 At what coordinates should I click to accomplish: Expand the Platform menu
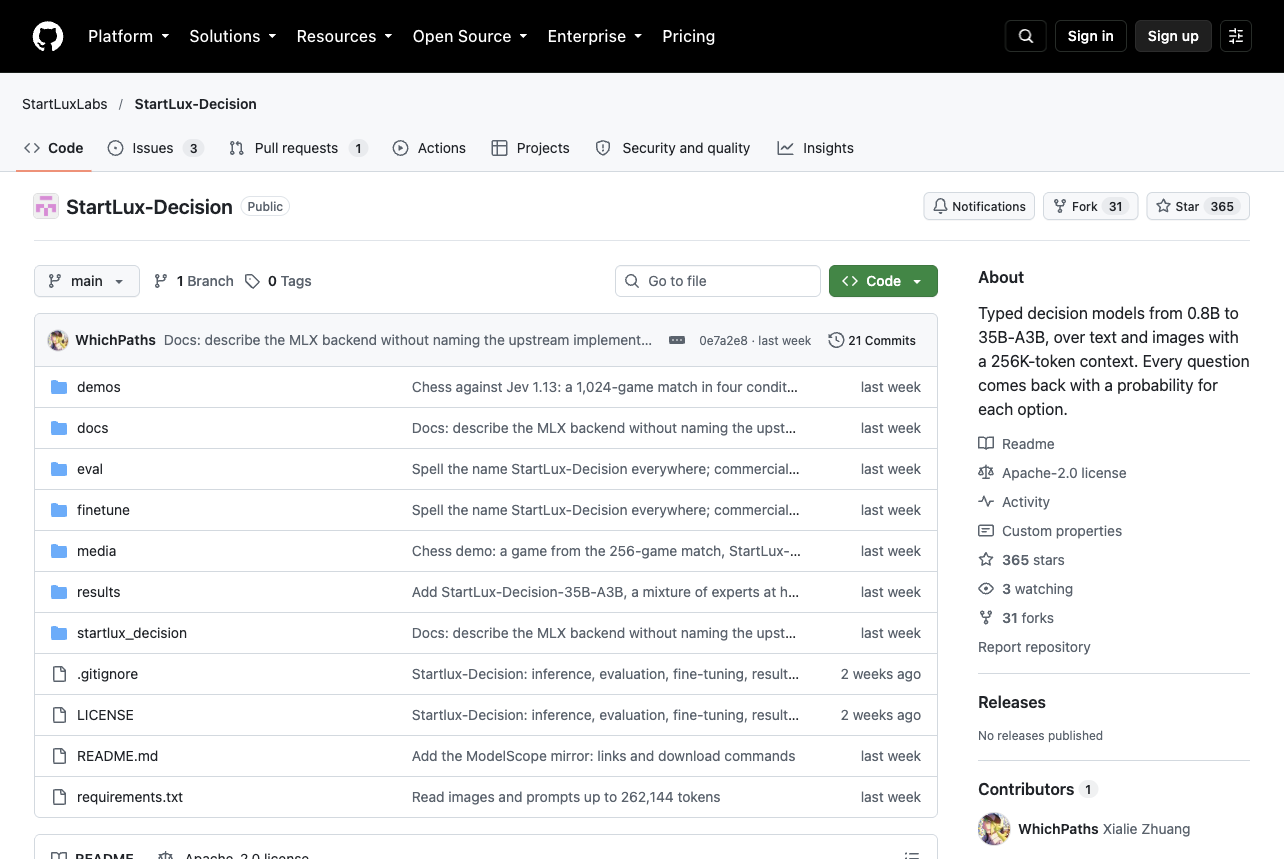(129, 36)
